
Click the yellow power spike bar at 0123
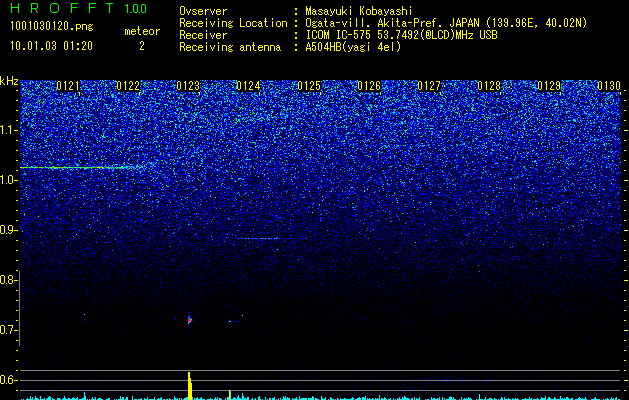coord(190,386)
